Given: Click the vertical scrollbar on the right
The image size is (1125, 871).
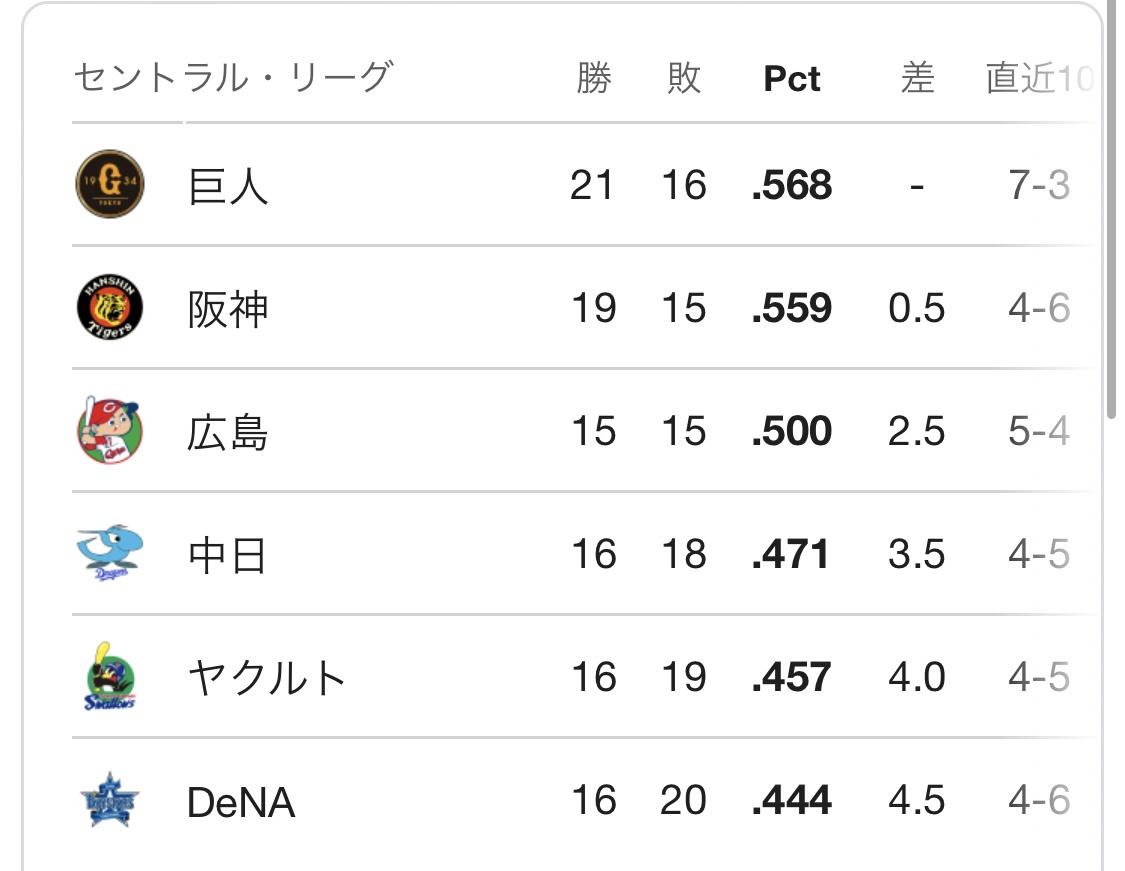Looking at the screenshot, I should [1111, 210].
